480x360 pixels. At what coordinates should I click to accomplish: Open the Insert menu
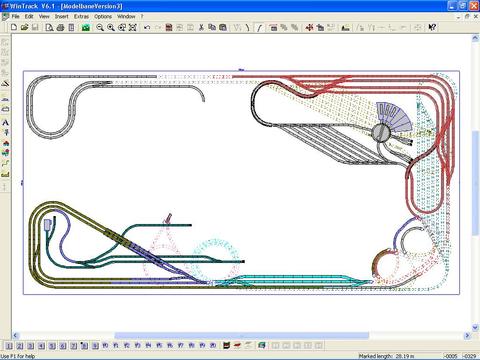point(61,16)
